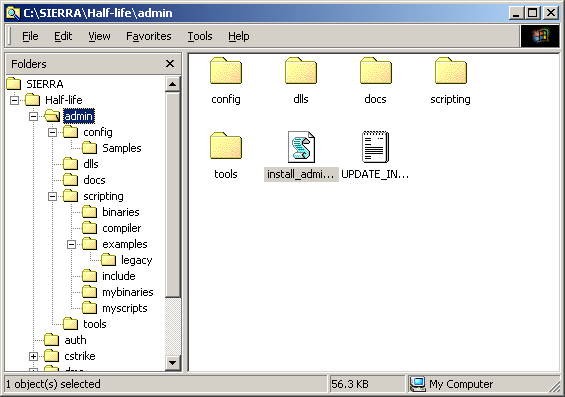The height and width of the screenshot is (397, 565).
Task: Click the "1 object(s) selected" status text
Action: tap(53, 384)
